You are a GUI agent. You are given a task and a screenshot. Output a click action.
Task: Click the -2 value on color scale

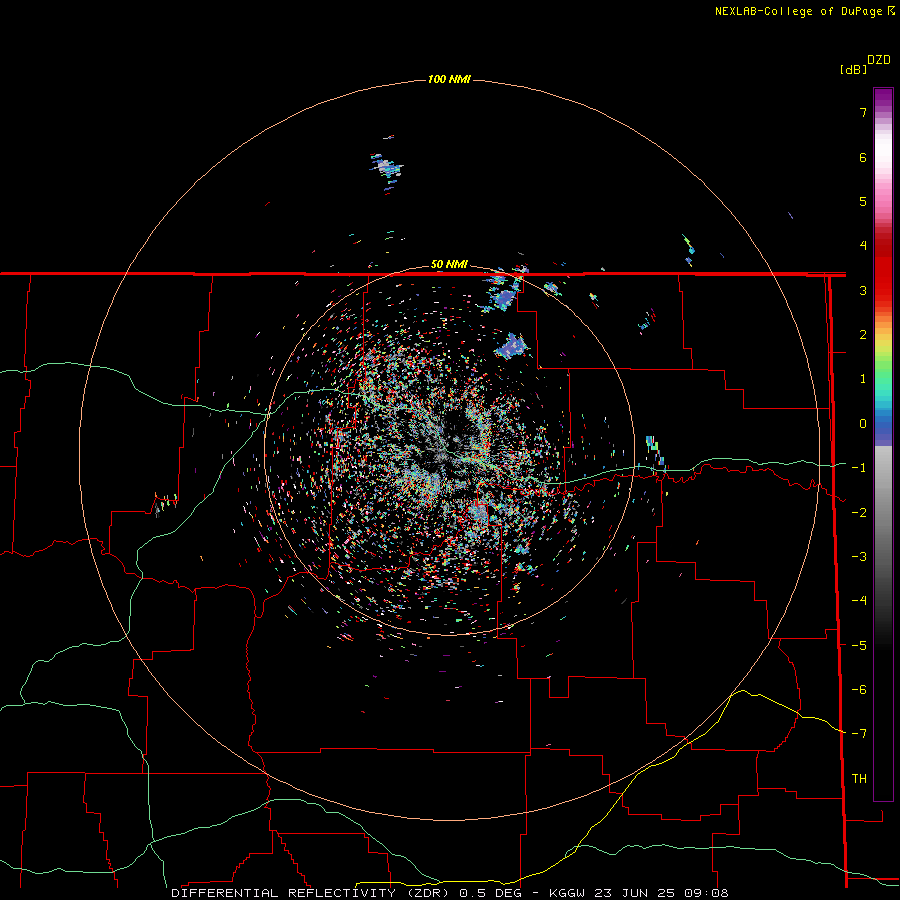coord(859,512)
